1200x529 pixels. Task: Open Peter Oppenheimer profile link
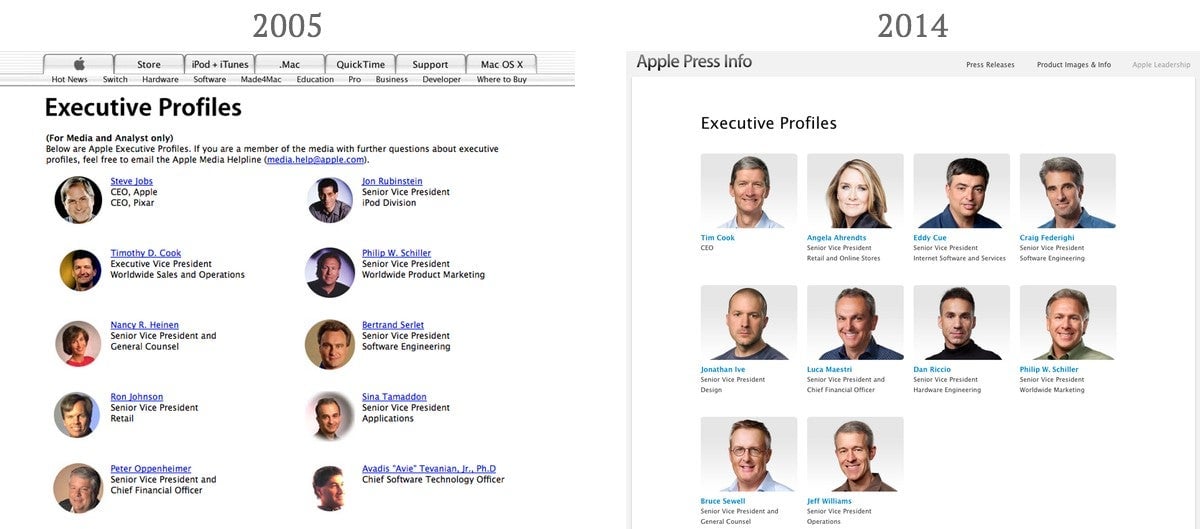(x=151, y=469)
